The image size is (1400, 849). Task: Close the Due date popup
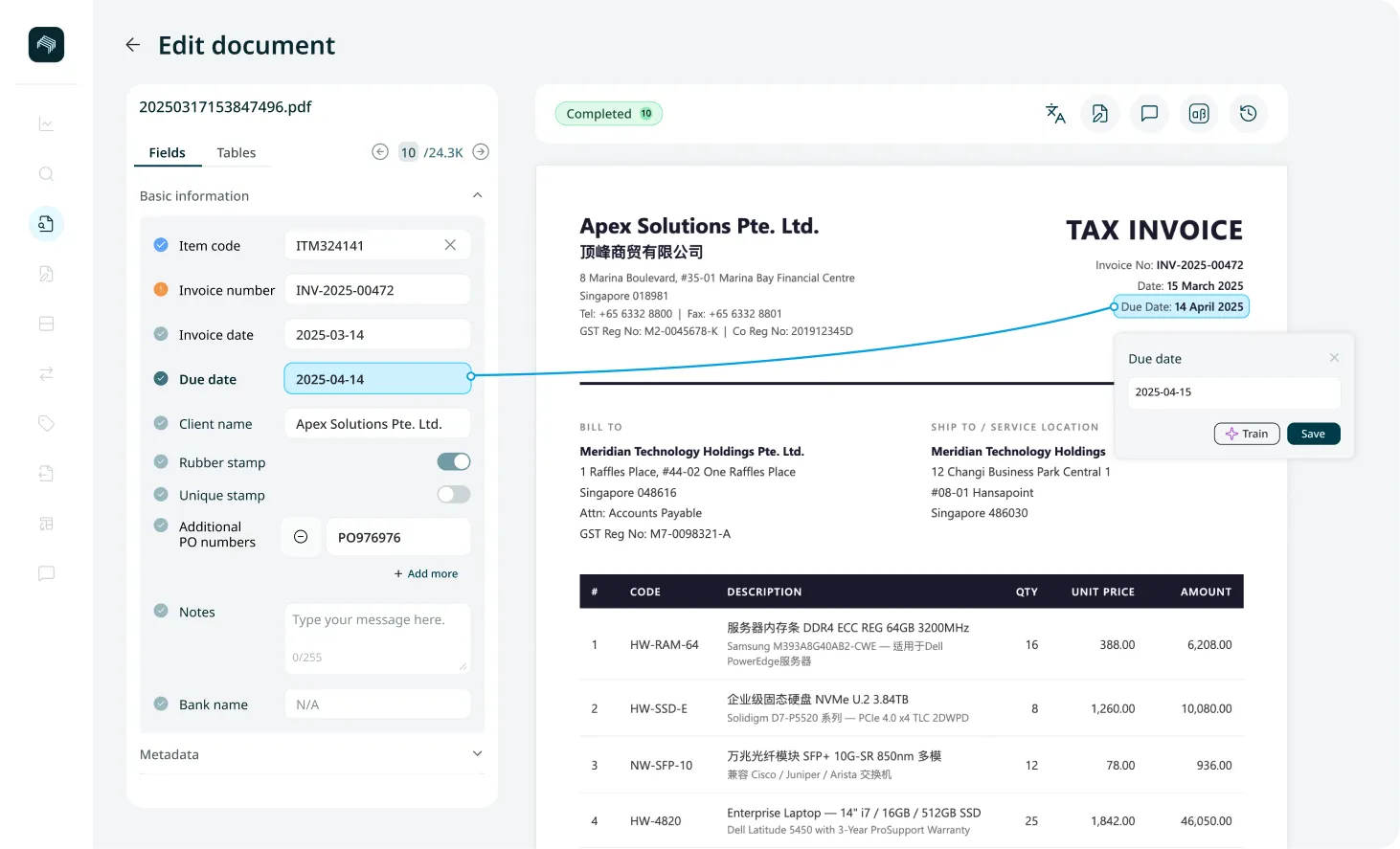(1334, 358)
